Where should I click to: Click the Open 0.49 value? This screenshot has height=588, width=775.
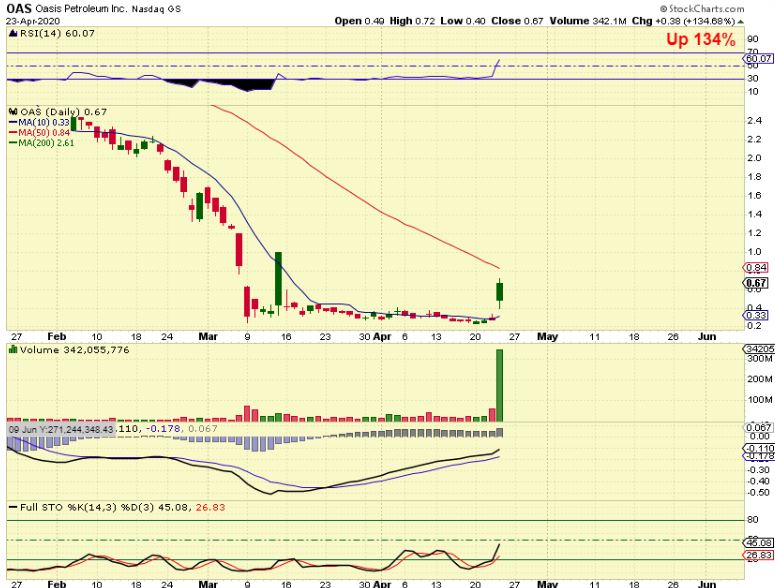[x=359, y=21]
